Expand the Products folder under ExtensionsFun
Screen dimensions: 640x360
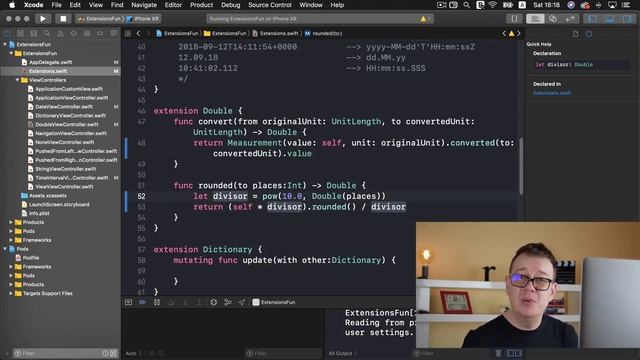[11, 222]
